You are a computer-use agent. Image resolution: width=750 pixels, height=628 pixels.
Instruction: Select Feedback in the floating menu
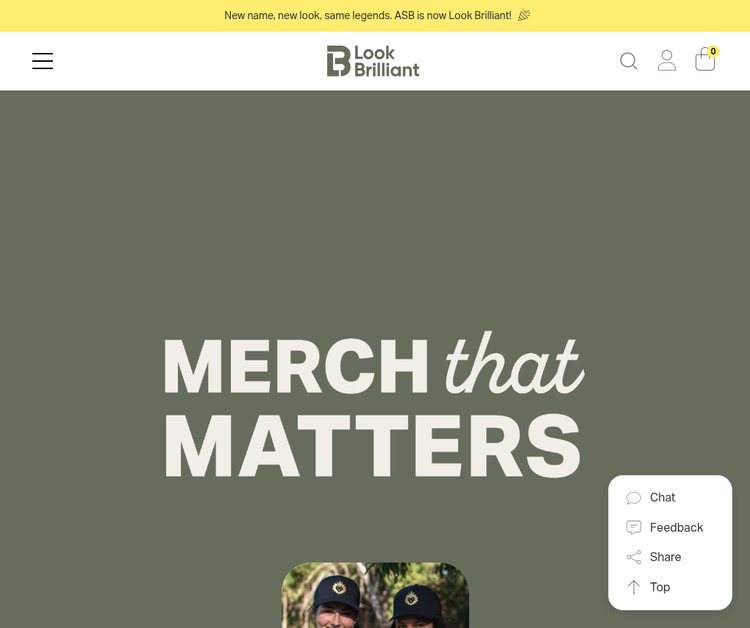point(676,528)
